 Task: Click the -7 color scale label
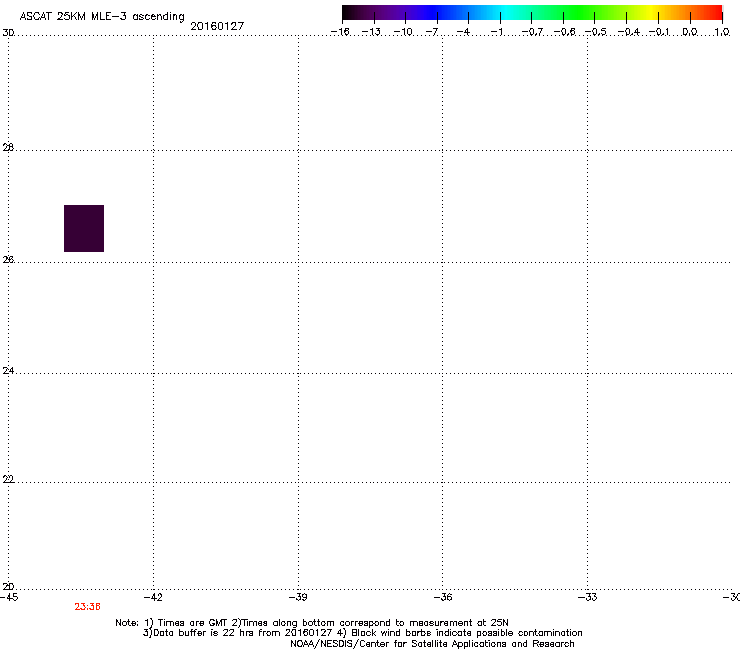pyautogui.click(x=432, y=32)
